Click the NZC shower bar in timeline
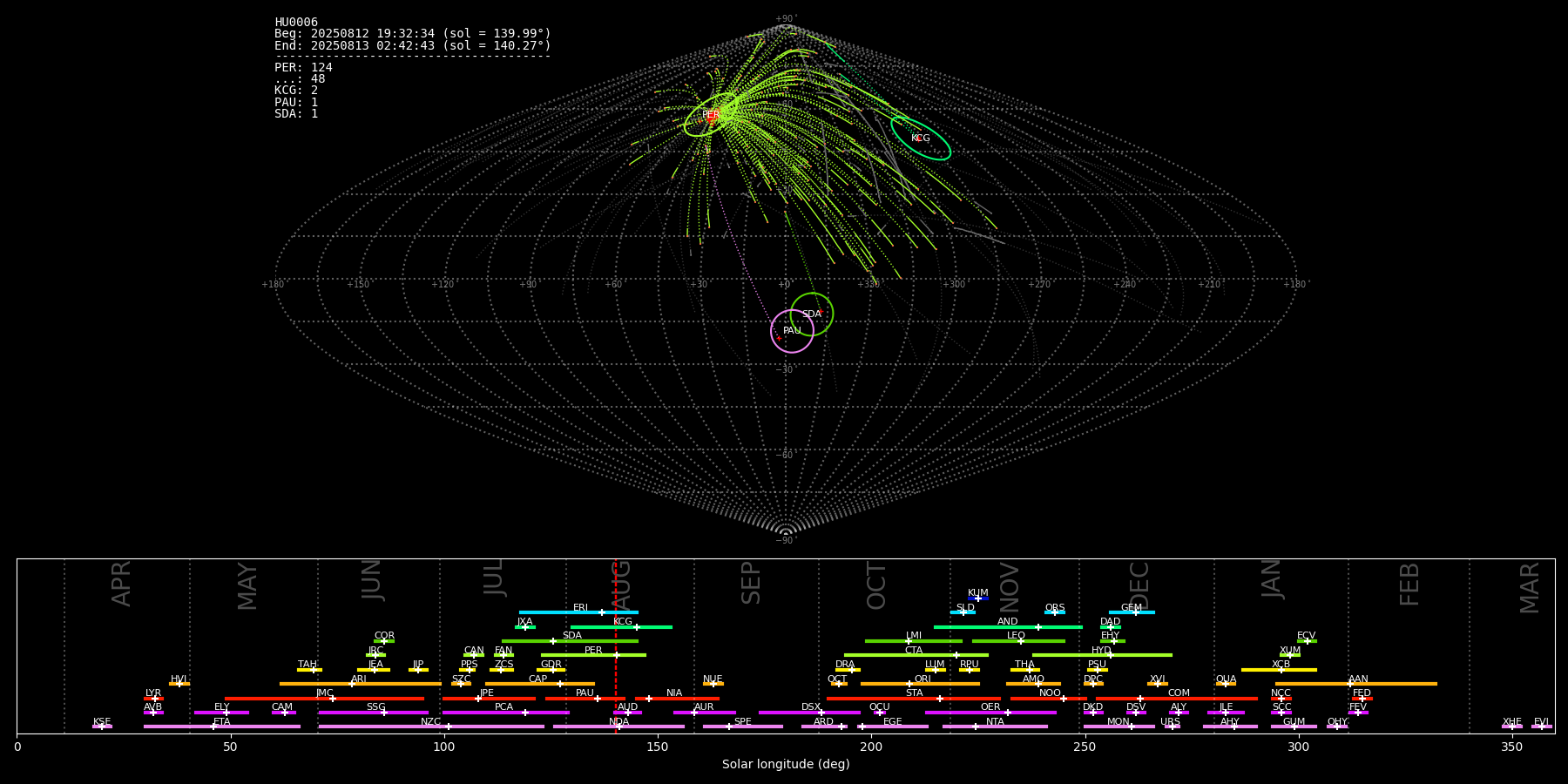The image size is (1568, 784). [431, 727]
